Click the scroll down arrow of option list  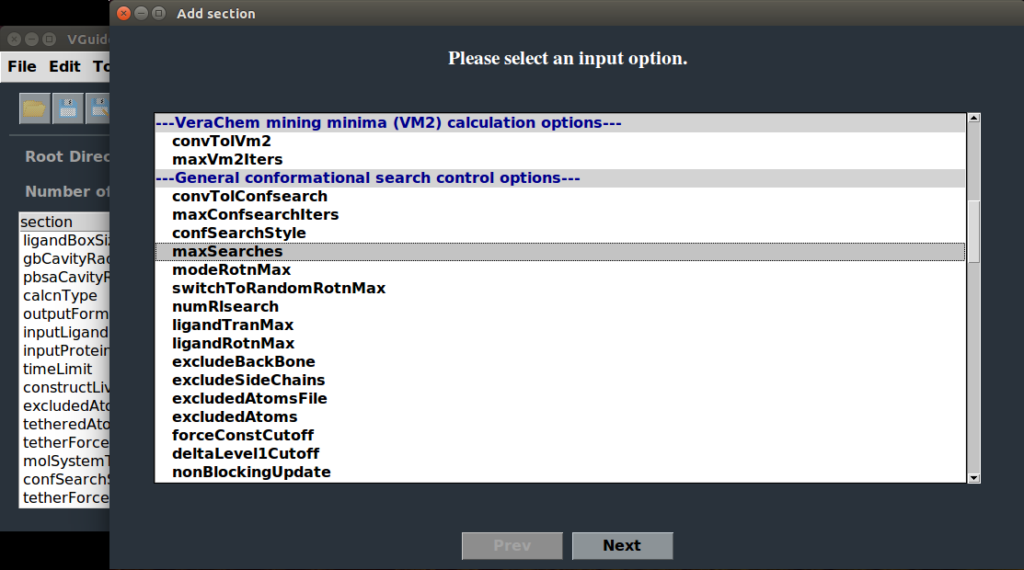click(x=974, y=478)
